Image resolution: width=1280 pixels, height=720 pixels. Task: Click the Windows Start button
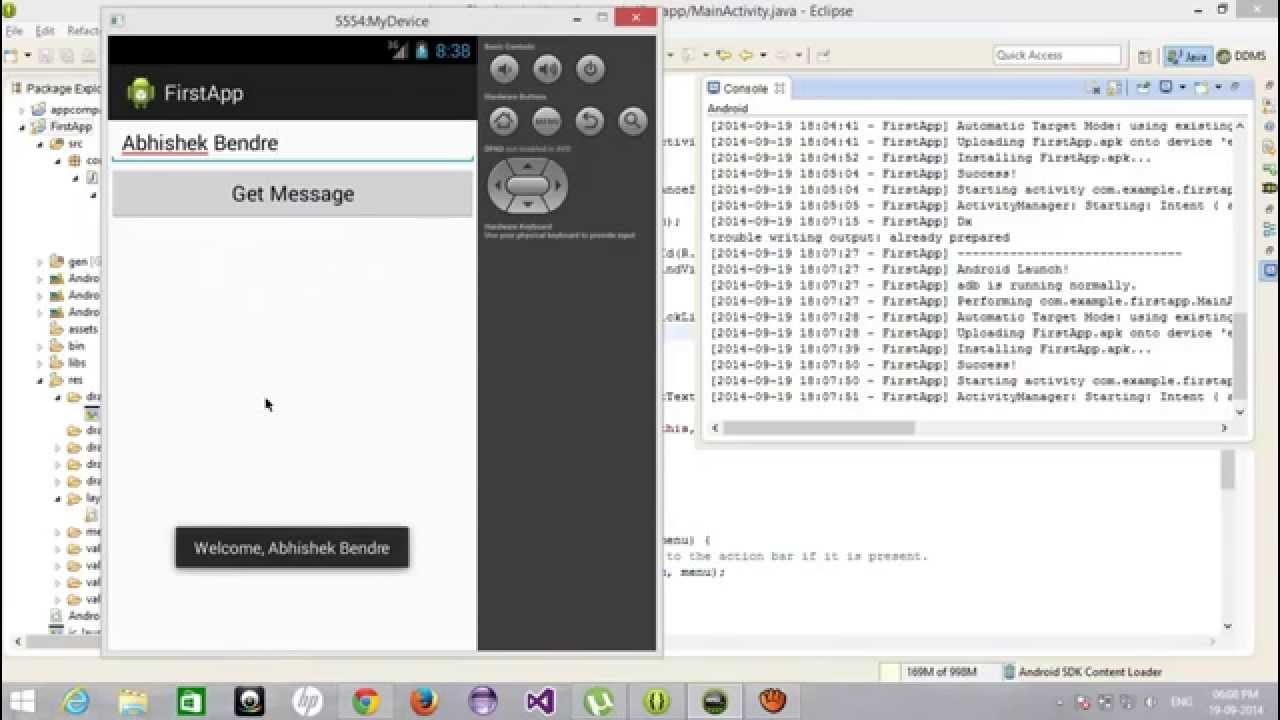click(x=21, y=701)
